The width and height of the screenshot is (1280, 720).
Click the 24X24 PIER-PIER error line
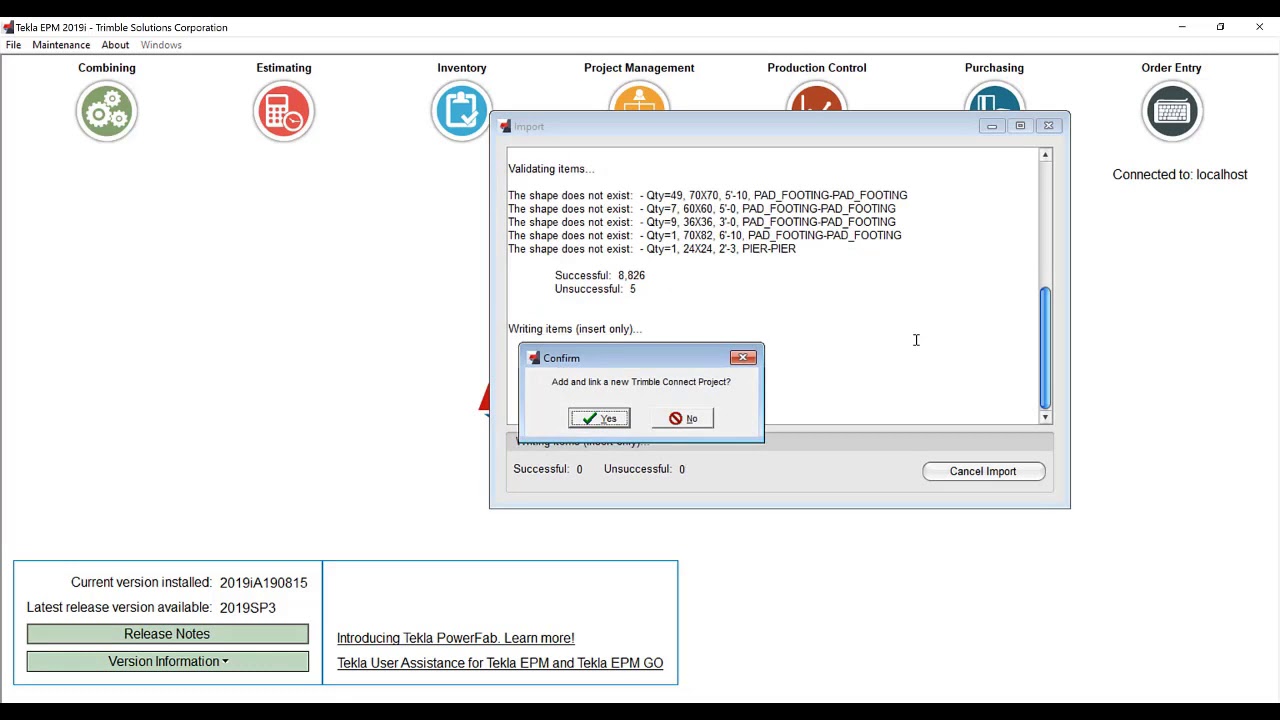click(x=651, y=249)
